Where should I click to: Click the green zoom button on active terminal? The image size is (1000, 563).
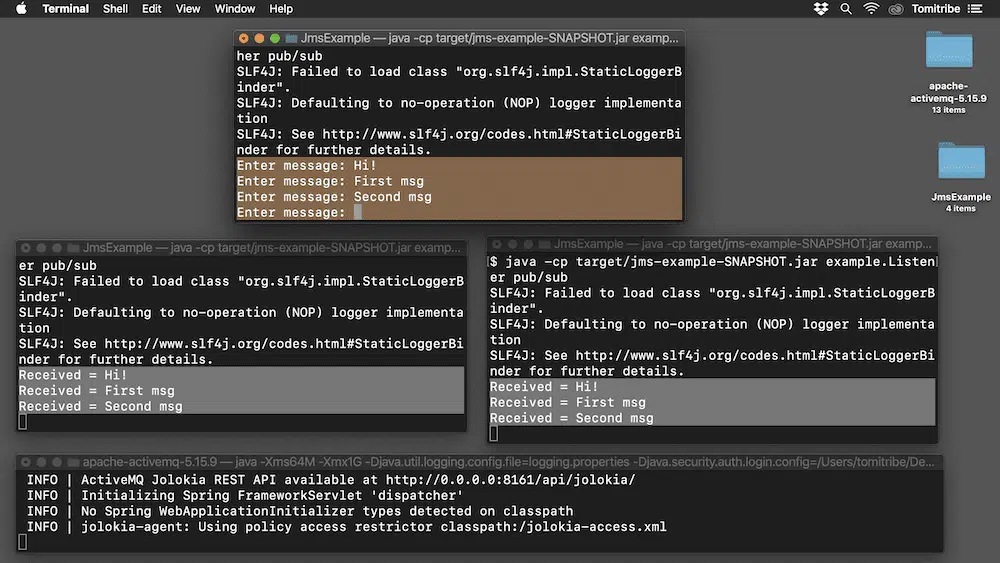click(x=275, y=38)
